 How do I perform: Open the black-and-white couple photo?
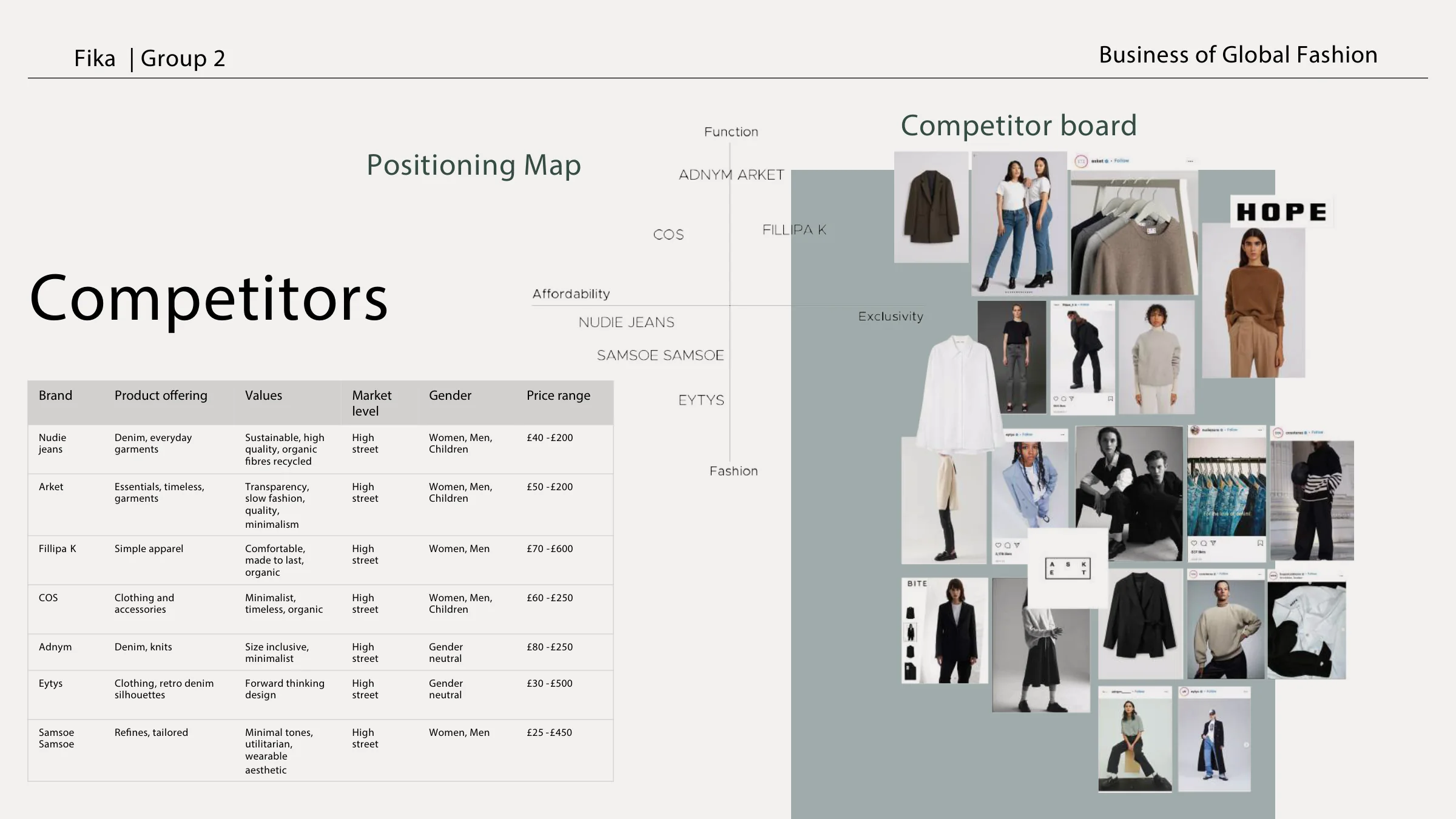point(1129,493)
